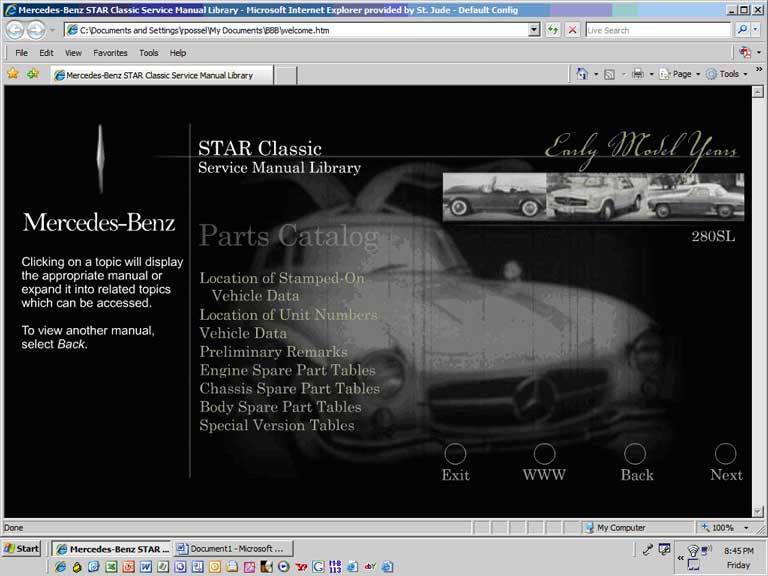Image resolution: width=768 pixels, height=576 pixels.
Task: Open the Edit menu
Action: [x=46, y=53]
